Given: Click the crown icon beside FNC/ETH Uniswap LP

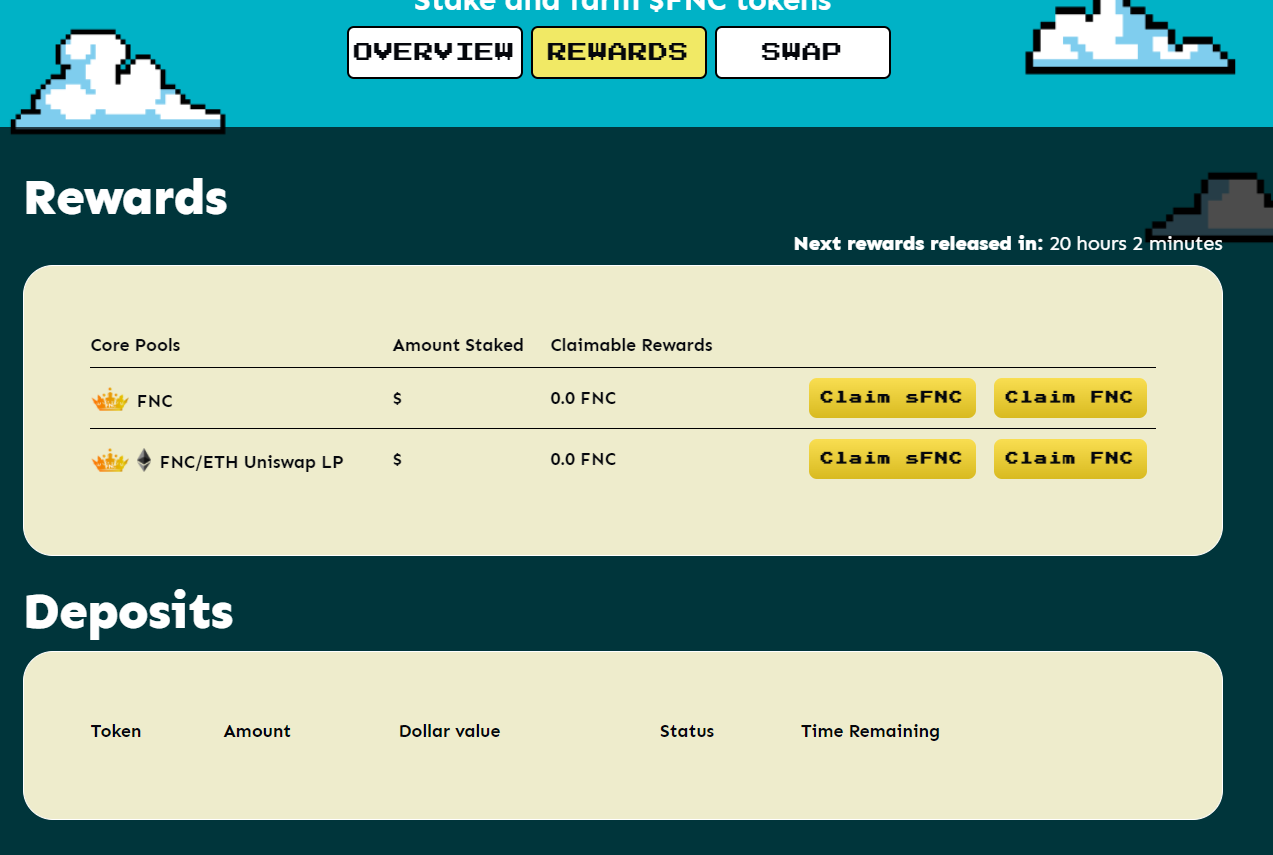Looking at the screenshot, I should point(110,462).
